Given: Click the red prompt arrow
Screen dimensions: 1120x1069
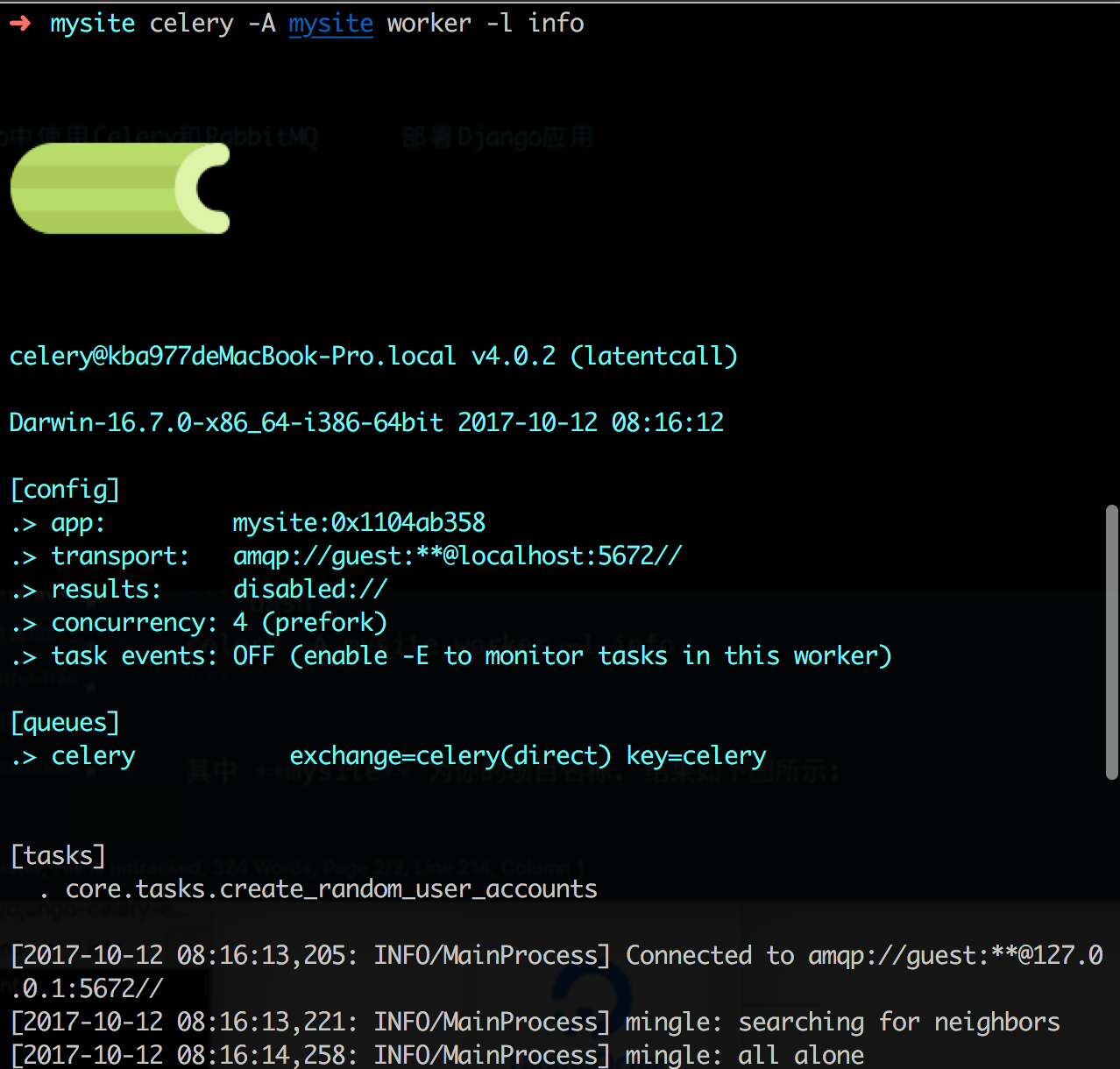Looking at the screenshot, I should click(20, 24).
